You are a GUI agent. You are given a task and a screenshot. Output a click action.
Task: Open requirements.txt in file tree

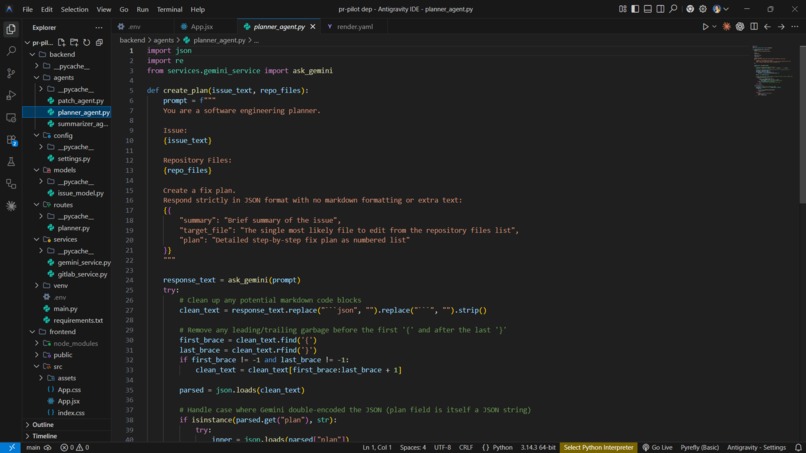tap(78, 320)
